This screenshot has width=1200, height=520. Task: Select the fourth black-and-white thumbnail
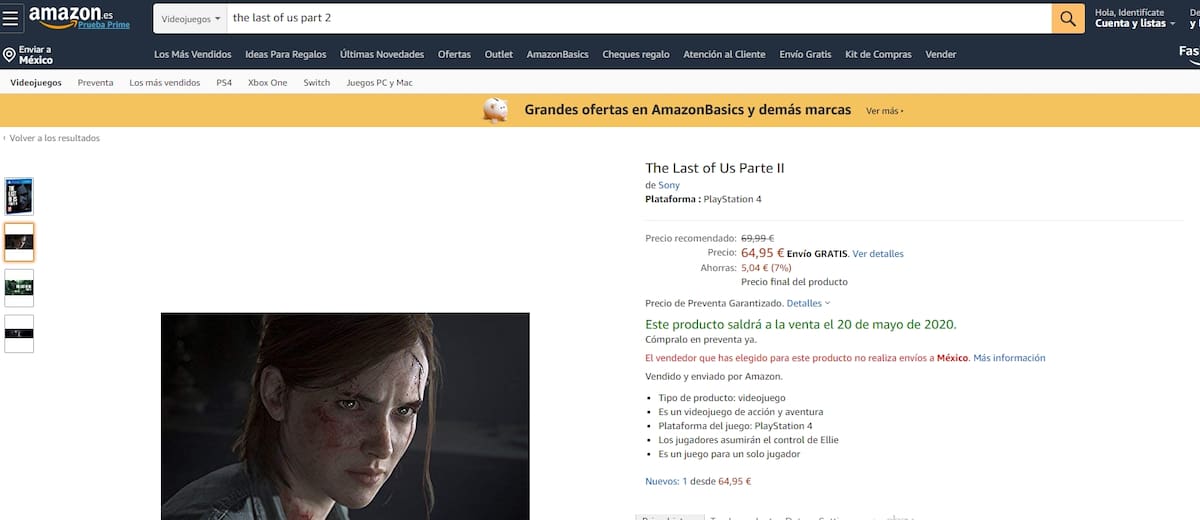coord(19,334)
